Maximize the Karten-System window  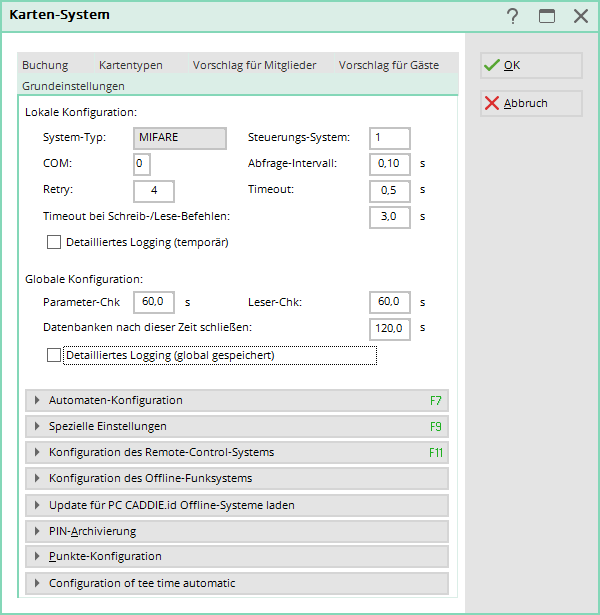[547, 16]
